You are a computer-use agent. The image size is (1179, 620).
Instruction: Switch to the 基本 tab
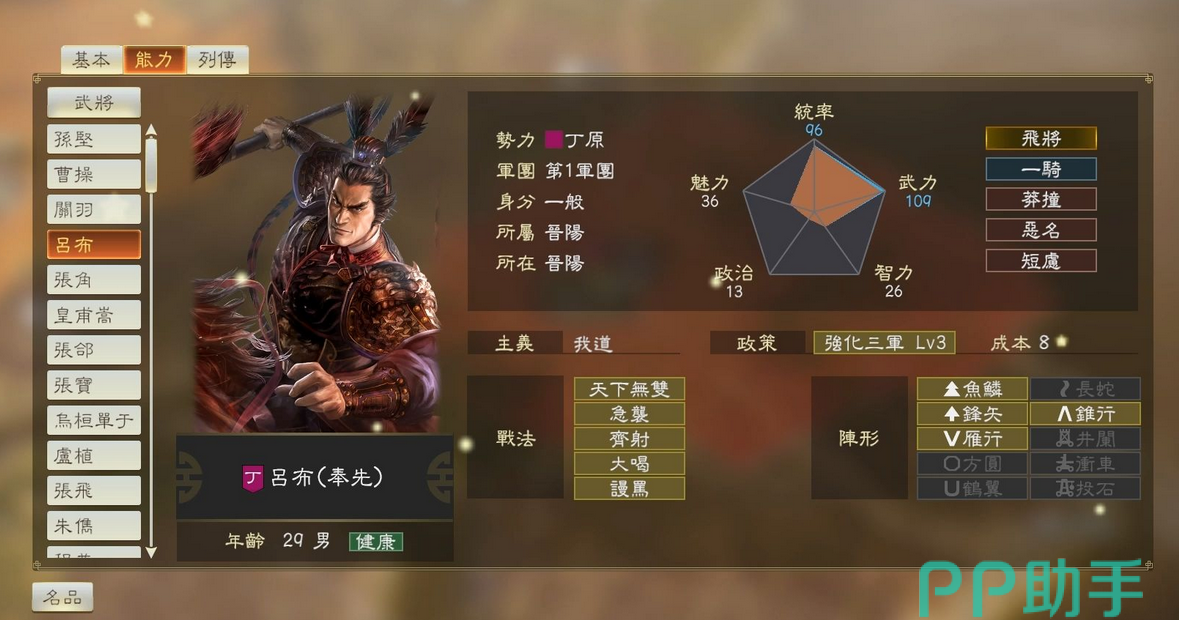(92, 59)
